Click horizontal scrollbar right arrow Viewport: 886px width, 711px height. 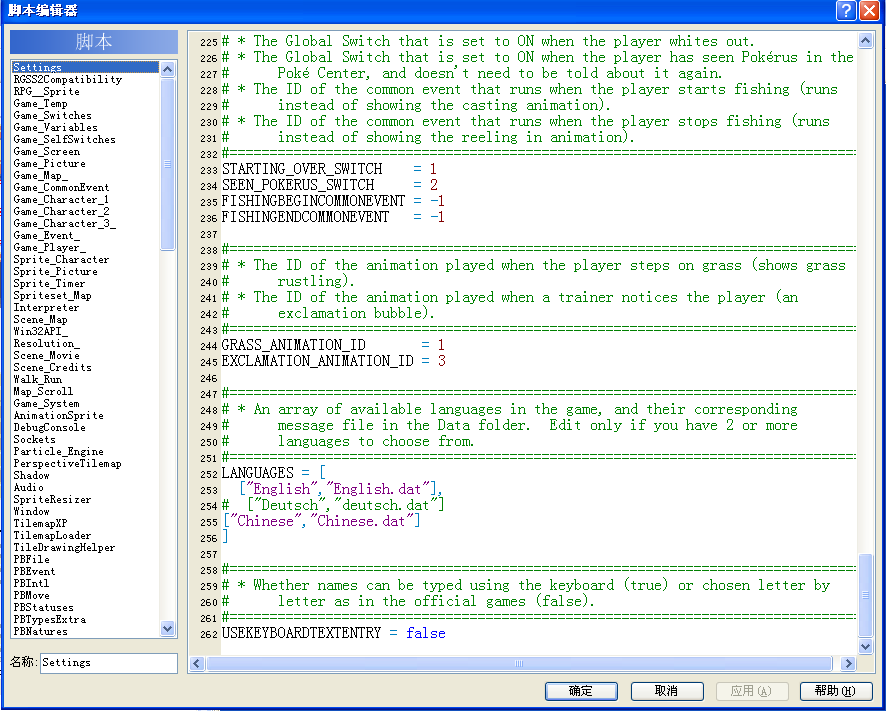tap(848, 664)
